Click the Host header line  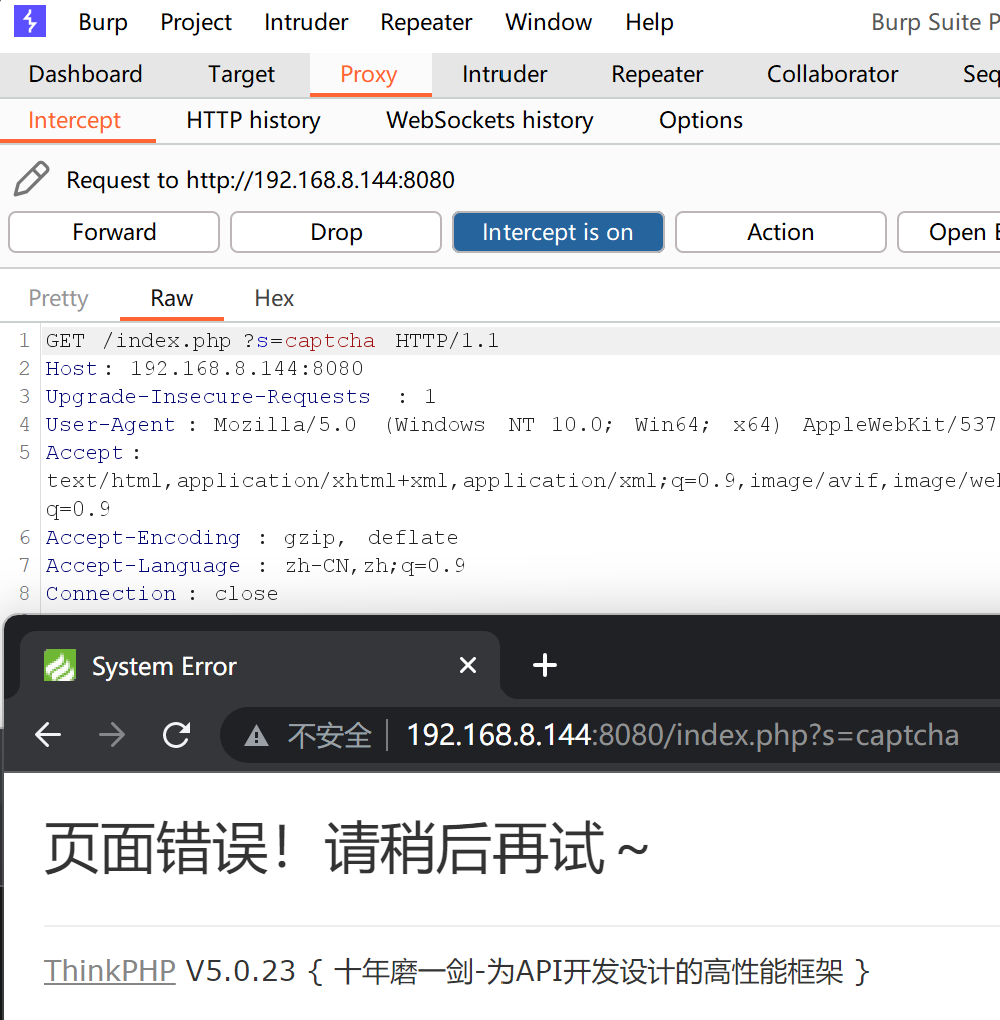click(x=204, y=369)
